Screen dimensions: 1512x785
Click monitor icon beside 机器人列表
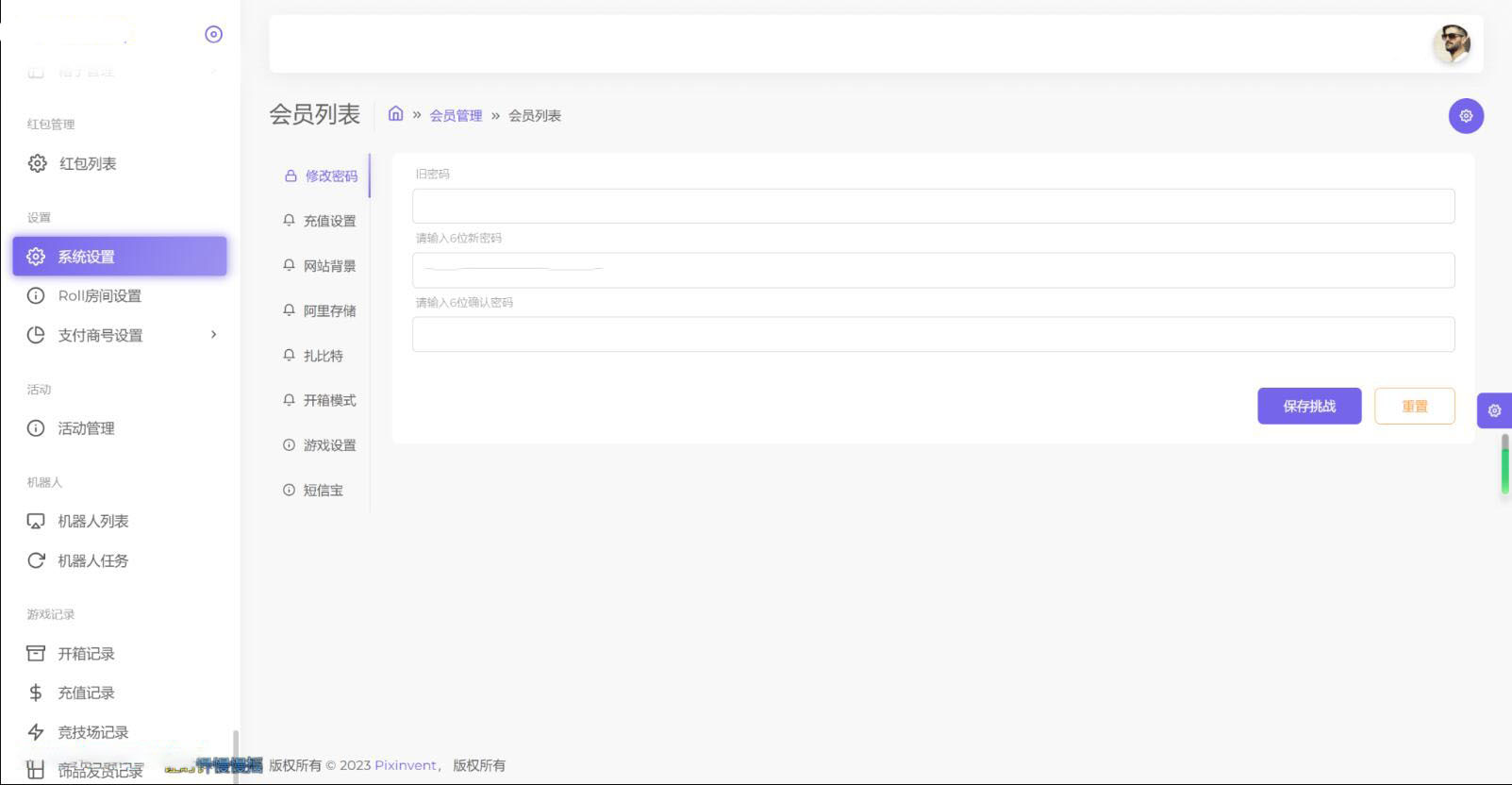36,521
